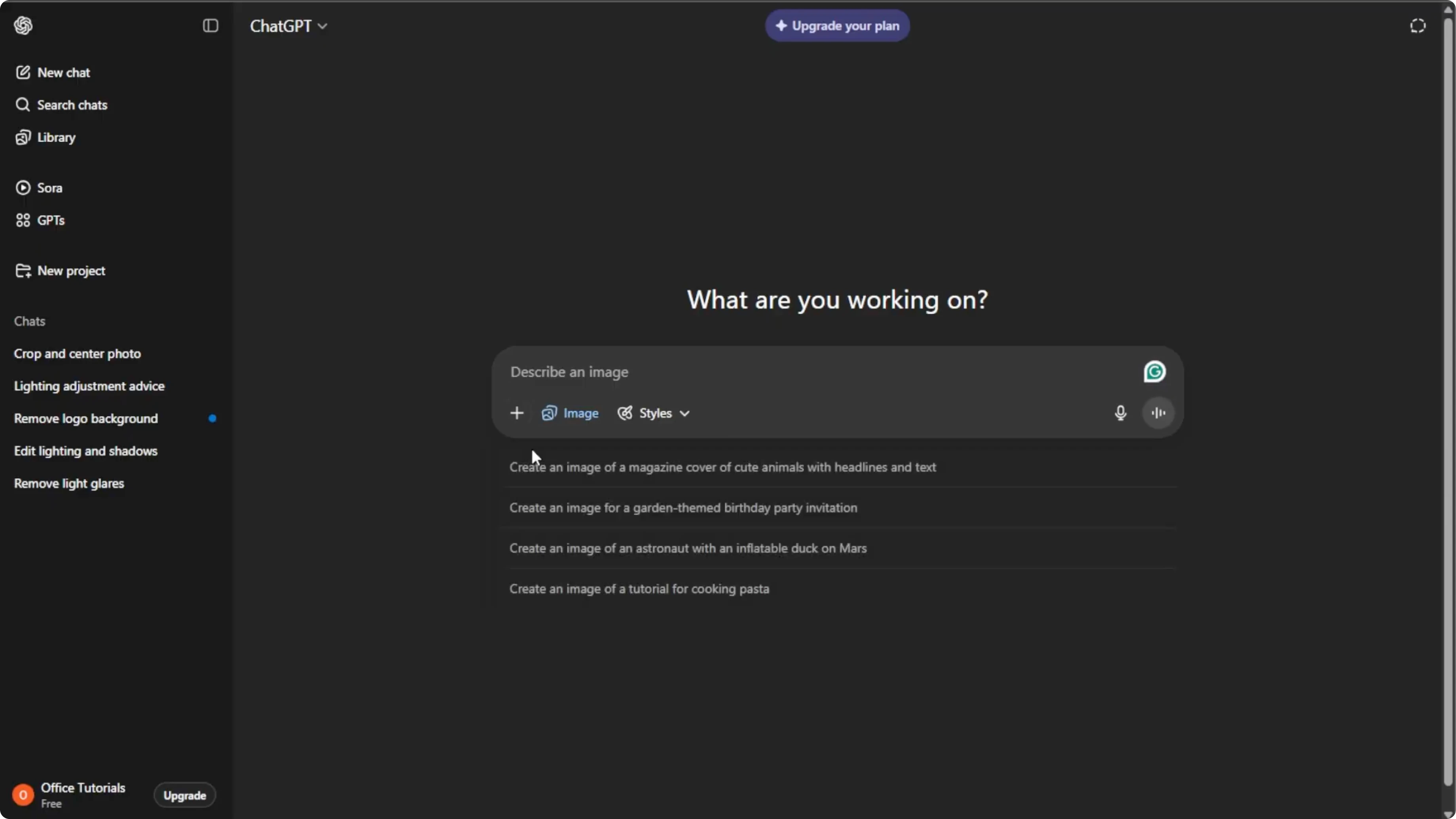Click the Upgrade button in sidebar footer
Image resolution: width=1456 pixels, height=819 pixels.
coord(185,795)
